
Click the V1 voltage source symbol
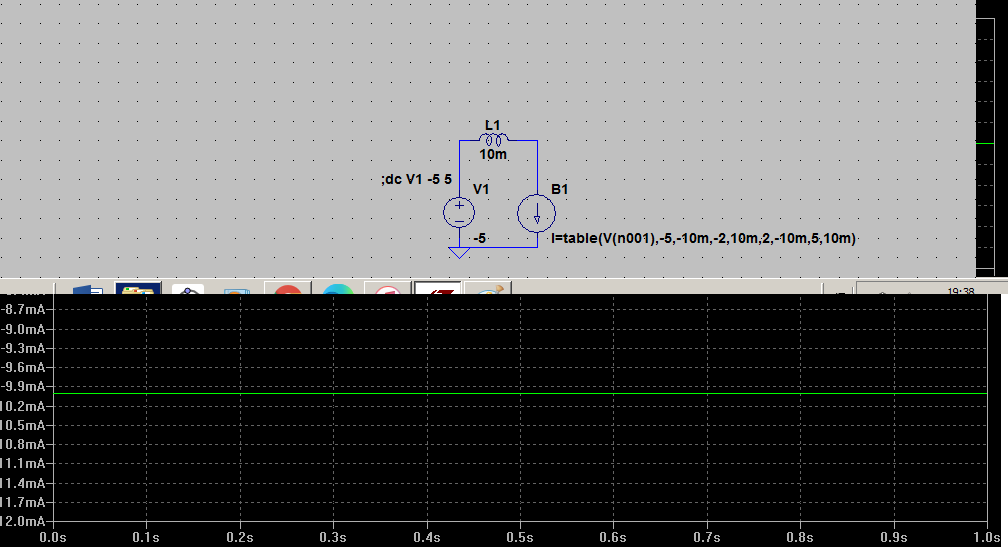click(459, 212)
